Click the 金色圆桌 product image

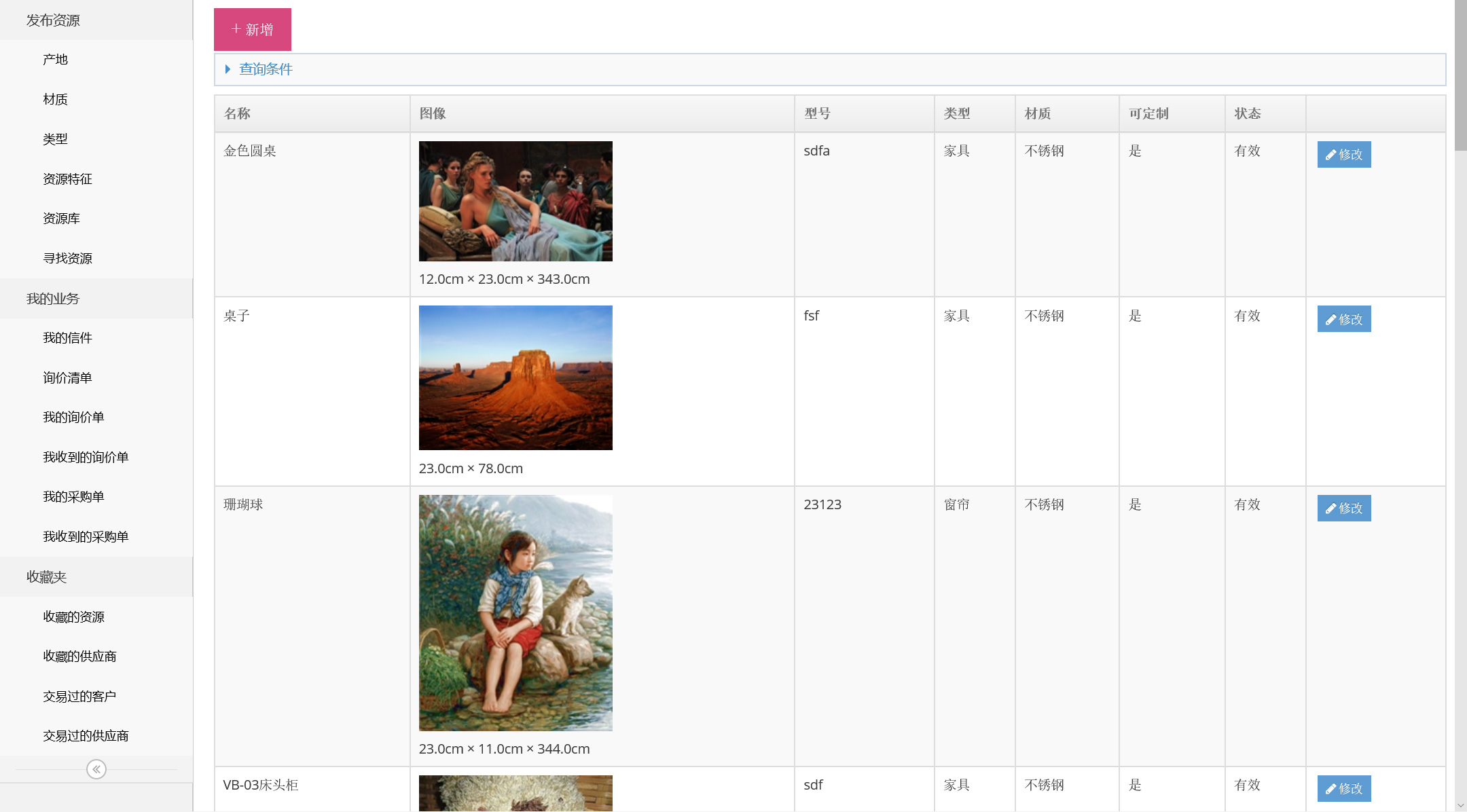(x=515, y=201)
